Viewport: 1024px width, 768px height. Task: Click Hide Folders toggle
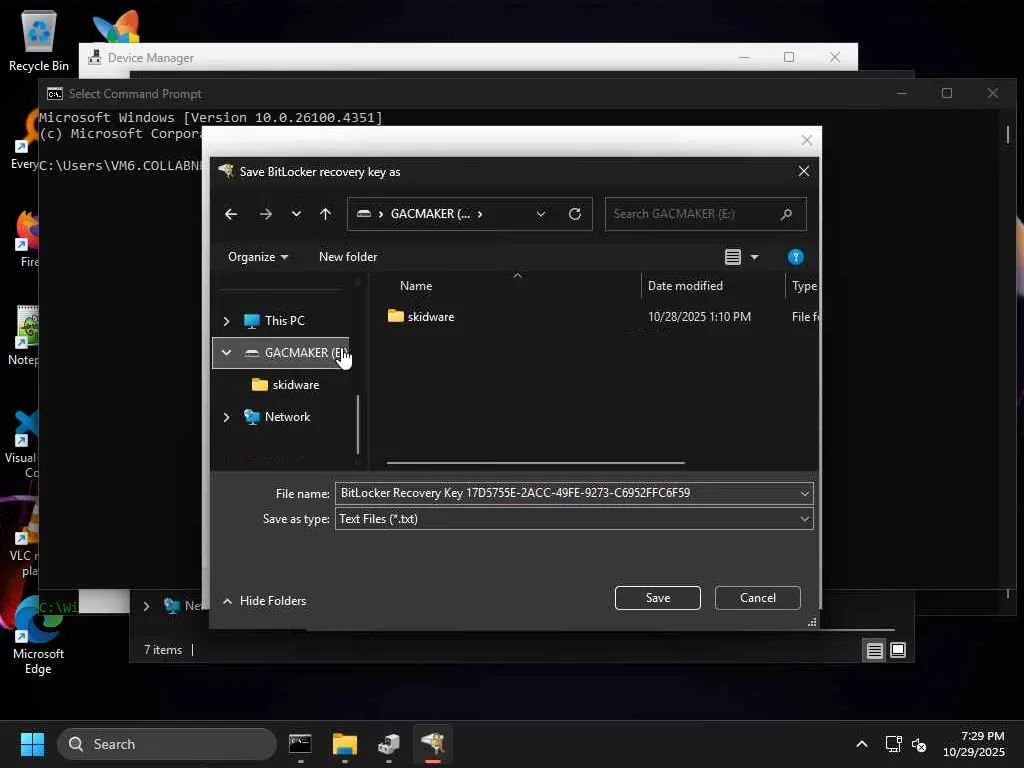pos(264,601)
